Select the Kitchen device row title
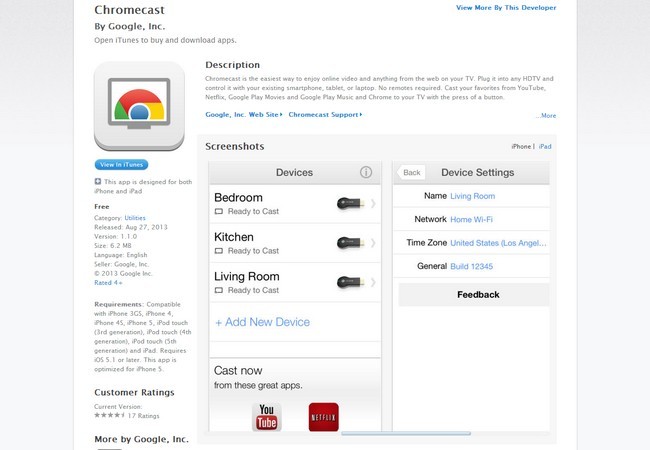Screen dimensions: 650x450 pyautogui.click(x=234, y=237)
